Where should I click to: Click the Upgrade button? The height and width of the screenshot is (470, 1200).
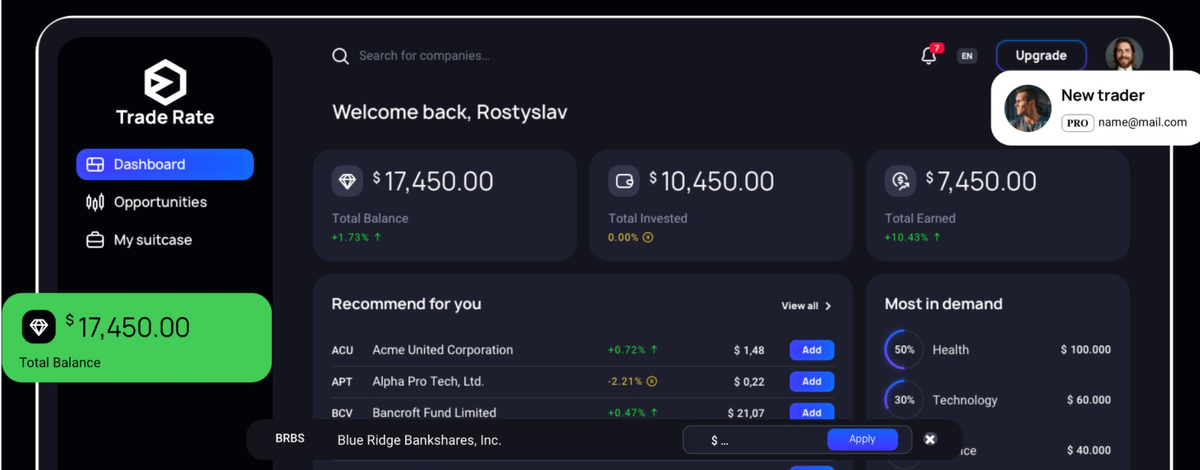(1041, 56)
